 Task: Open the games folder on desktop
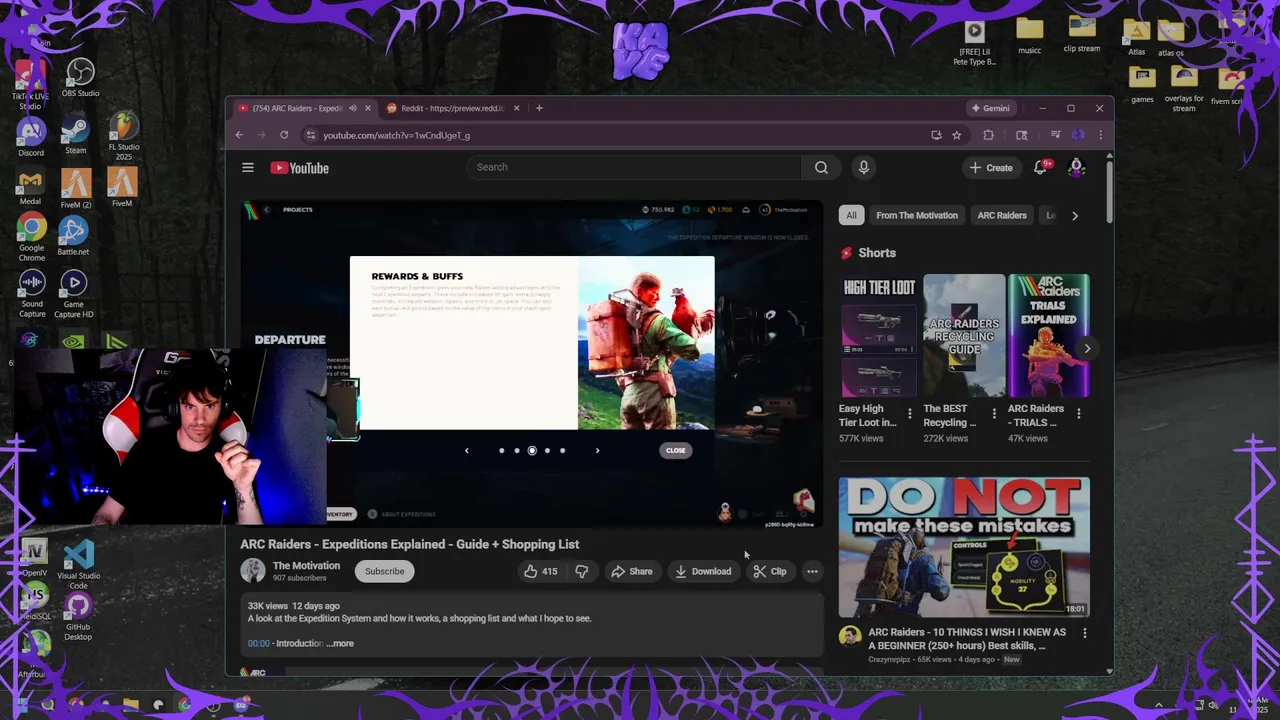(x=1142, y=85)
